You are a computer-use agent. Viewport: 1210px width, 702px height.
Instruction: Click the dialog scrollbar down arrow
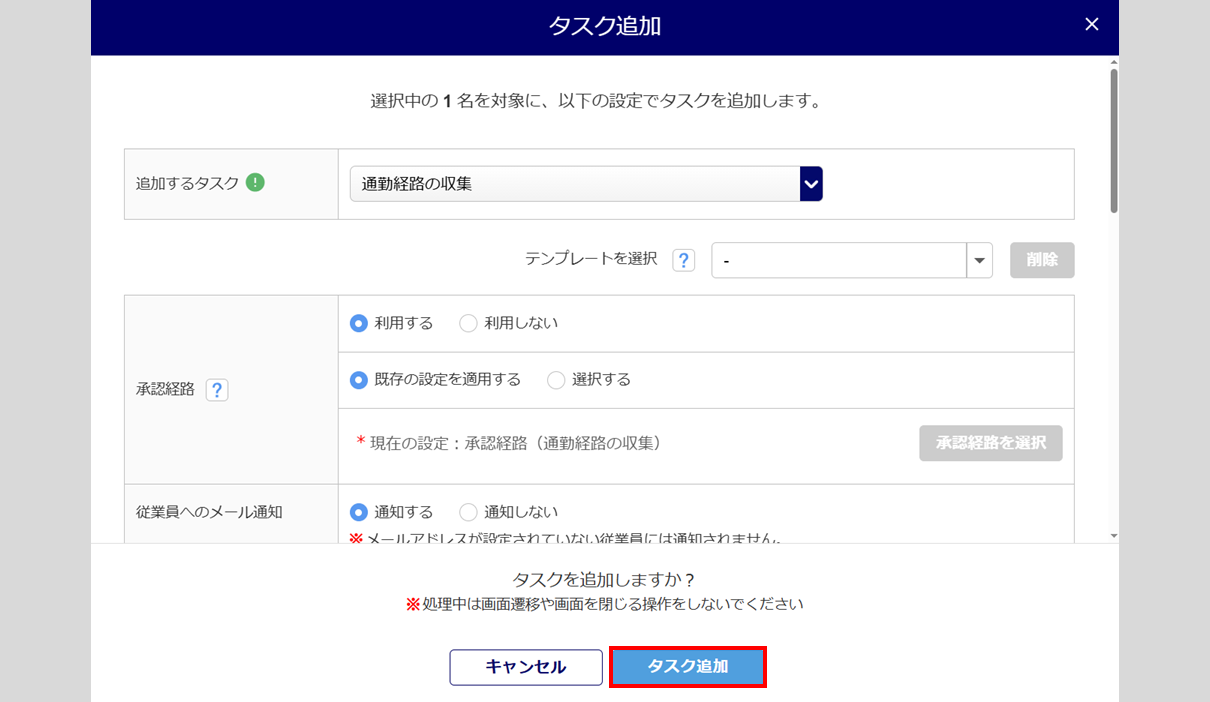(1114, 536)
